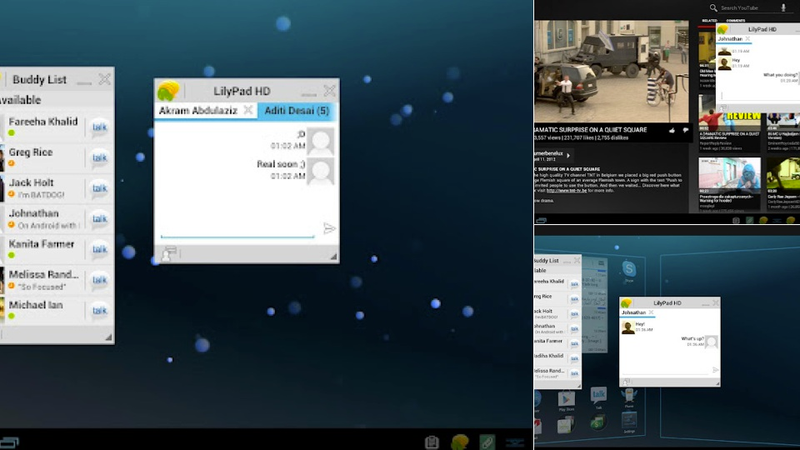The width and height of the screenshot is (800, 450).
Task: Open green dollar sign app icon
Action: pos(597,422)
